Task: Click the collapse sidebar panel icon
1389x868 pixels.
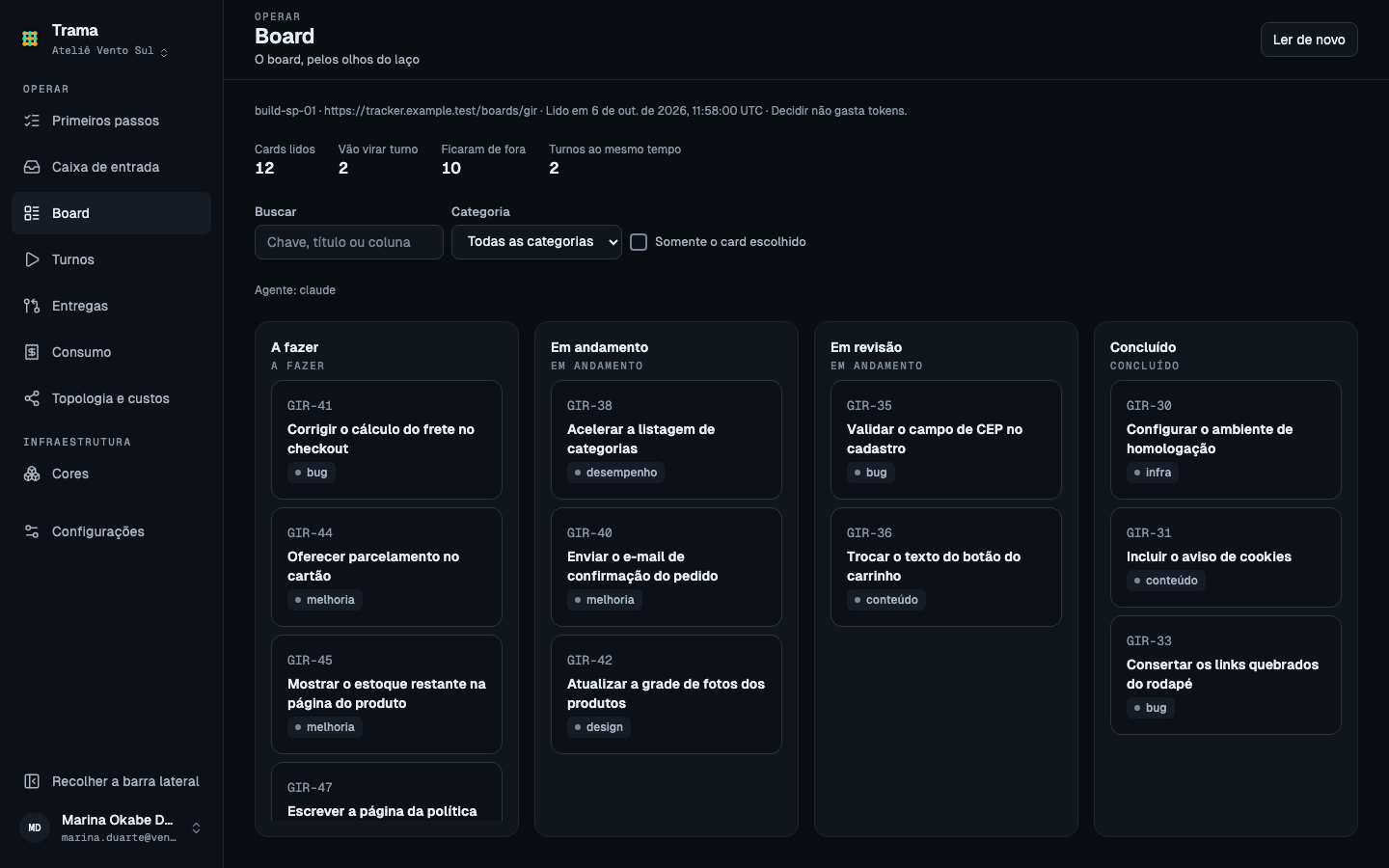Action: [x=32, y=781]
